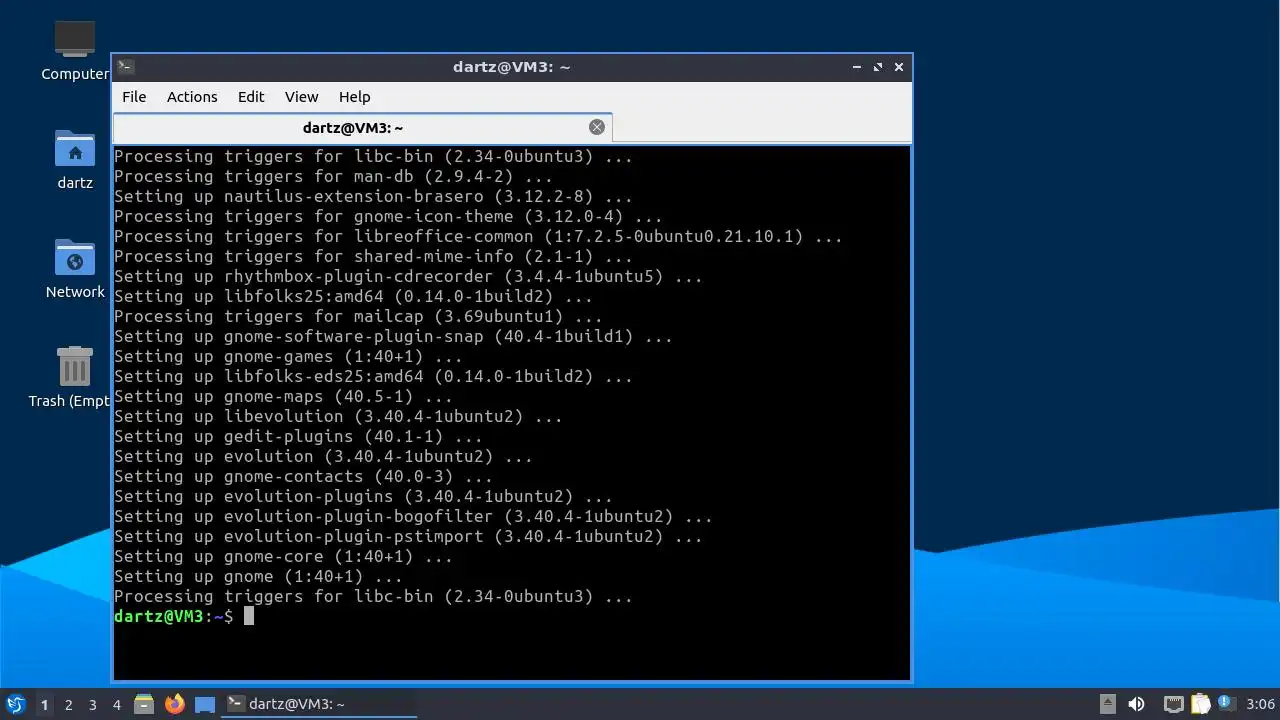The image size is (1280, 720).
Task: Switch to workspace 4
Action: pyautogui.click(x=117, y=705)
